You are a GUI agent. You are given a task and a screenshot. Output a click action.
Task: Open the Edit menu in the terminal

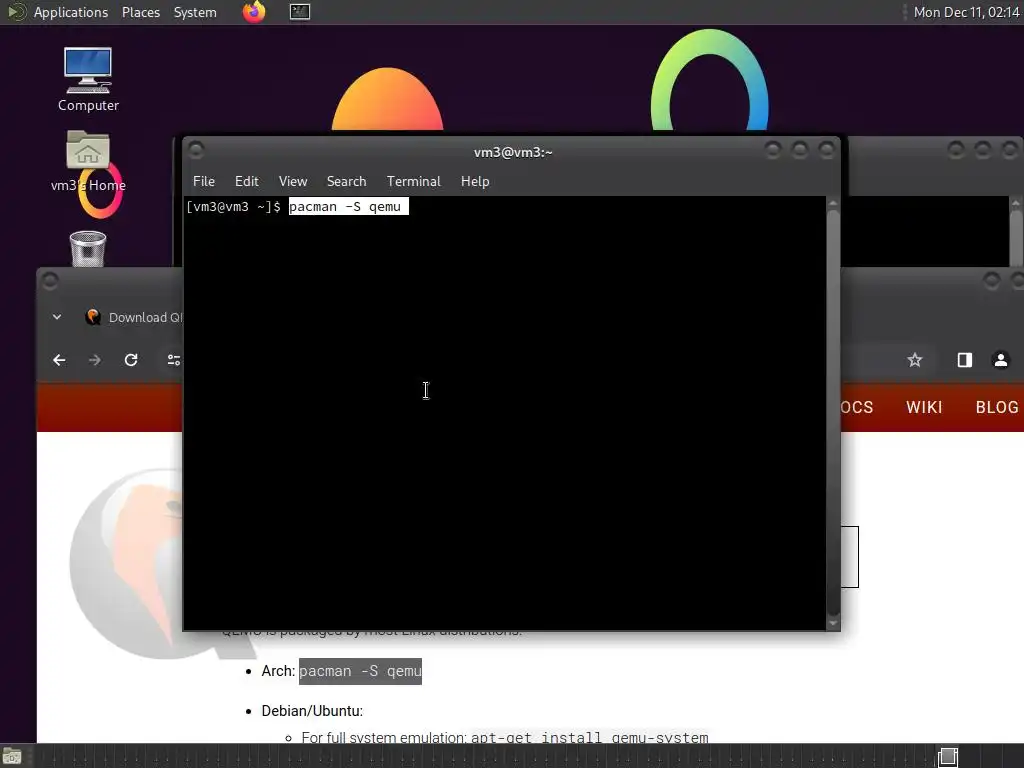pos(246,182)
